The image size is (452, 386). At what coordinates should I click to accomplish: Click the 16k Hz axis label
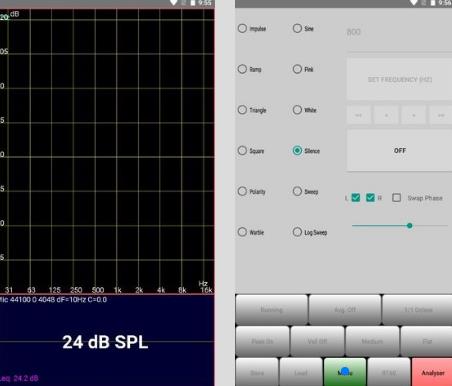click(206, 290)
